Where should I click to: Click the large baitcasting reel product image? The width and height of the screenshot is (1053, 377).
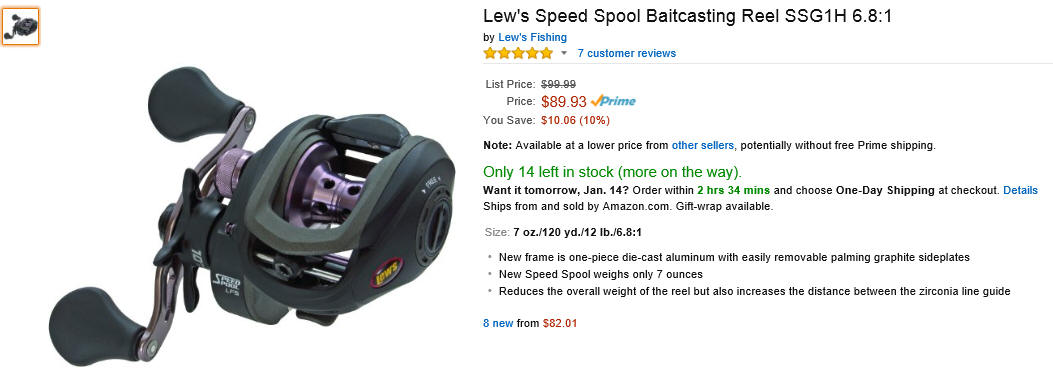[x=252, y=216]
